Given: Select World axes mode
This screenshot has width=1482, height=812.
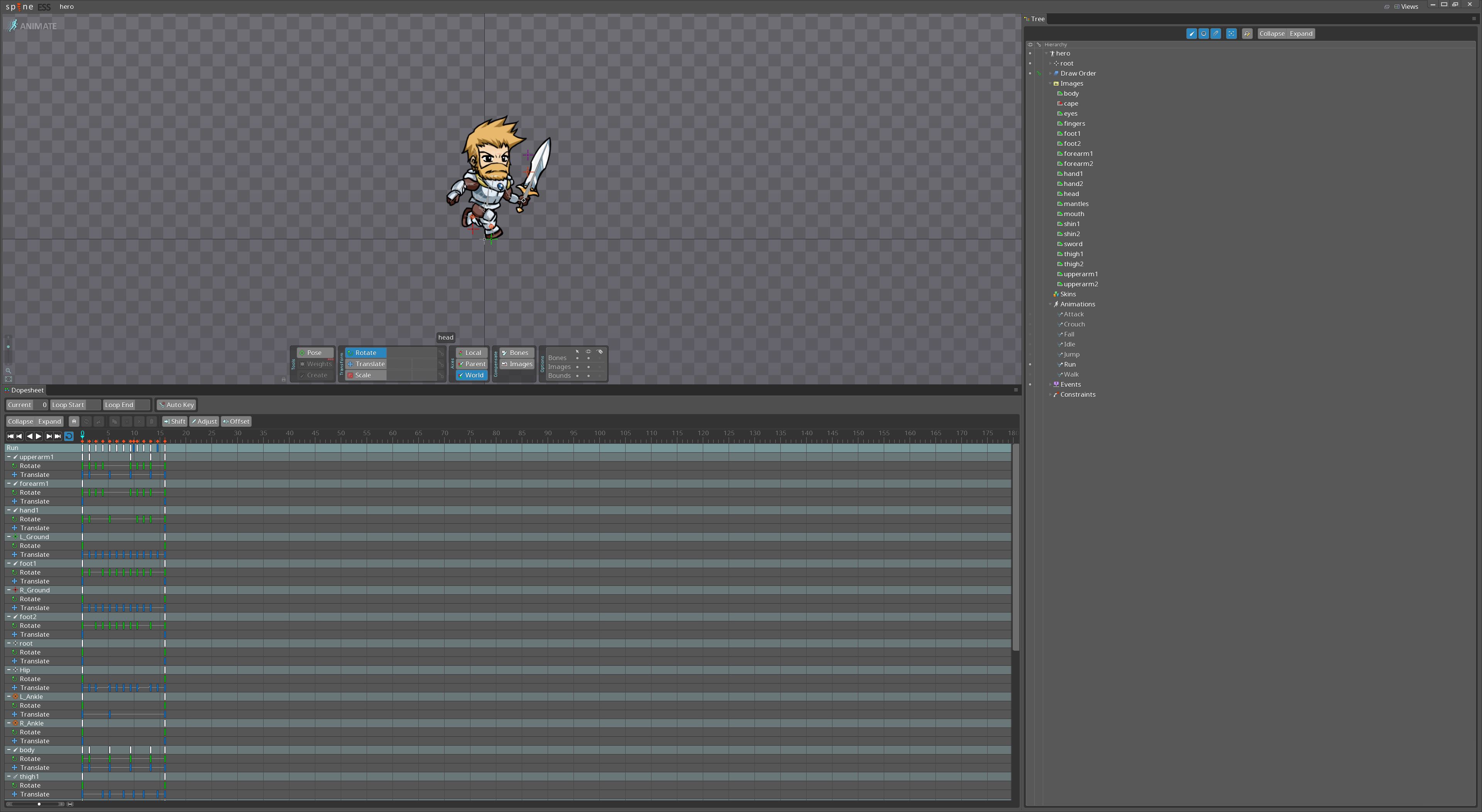Looking at the screenshot, I should click(471, 375).
